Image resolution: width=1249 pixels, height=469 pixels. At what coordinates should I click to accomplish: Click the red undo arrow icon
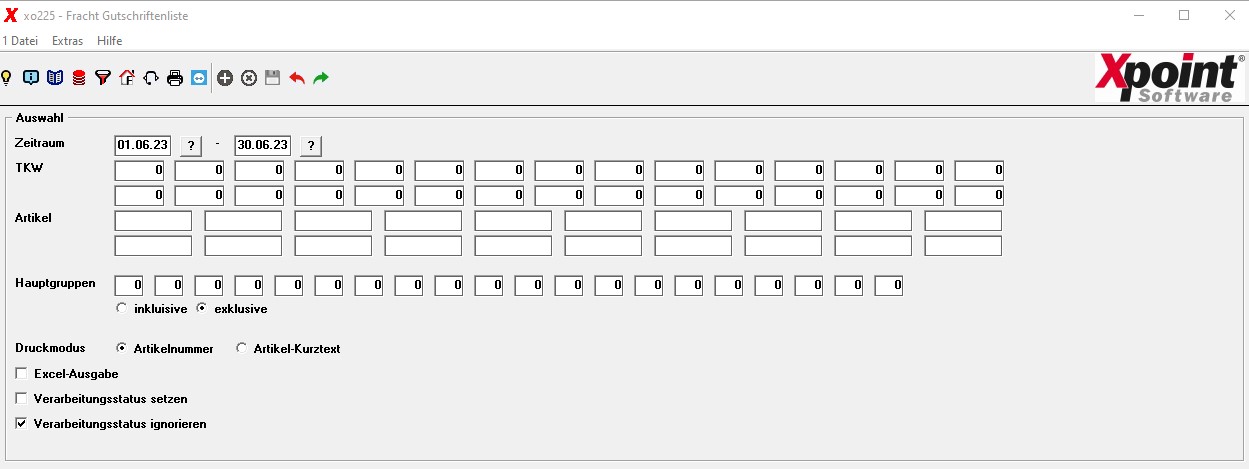[297, 78]
